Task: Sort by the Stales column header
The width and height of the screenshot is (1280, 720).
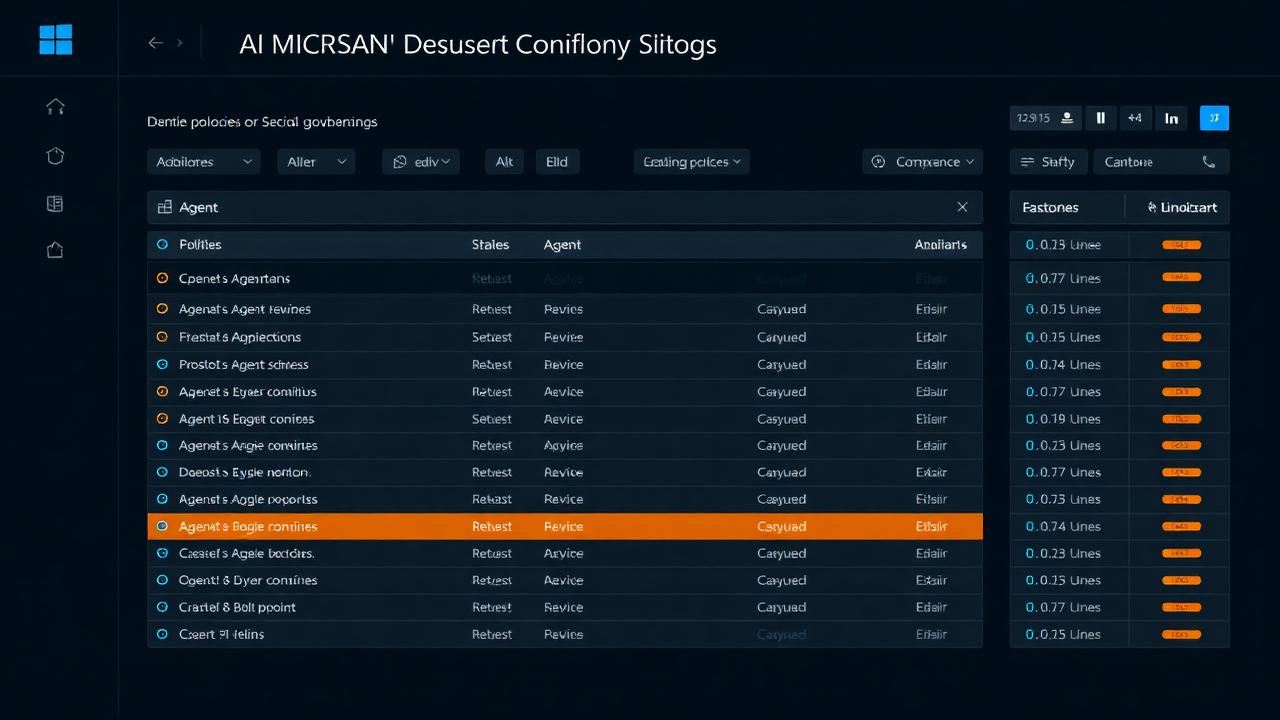Action: coord(490,244)
